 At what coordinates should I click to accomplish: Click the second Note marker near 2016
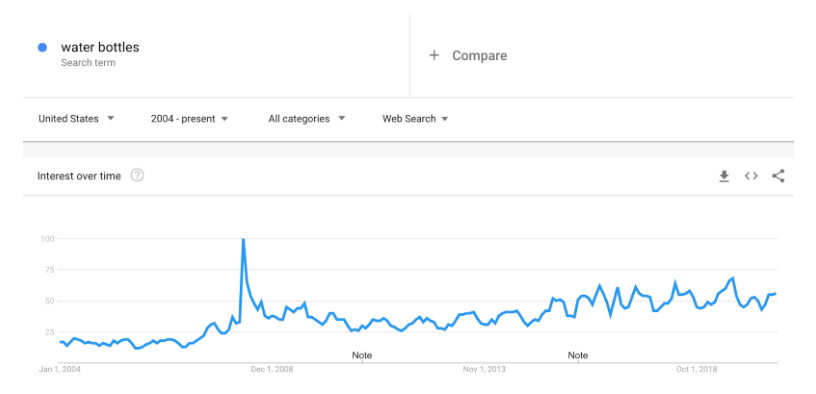[578, 355]
